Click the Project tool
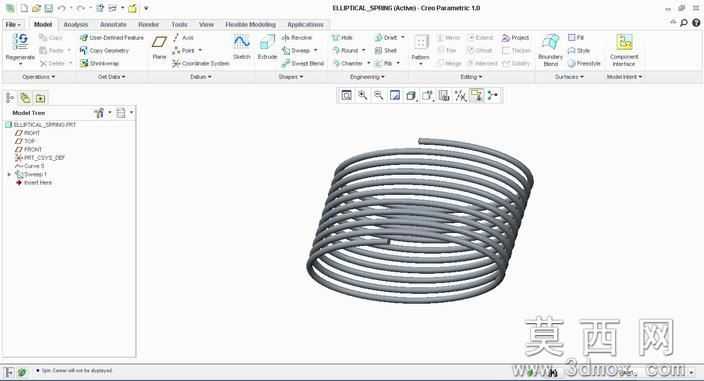The width and height of the screenshot is (704, 381). [515, 38]
